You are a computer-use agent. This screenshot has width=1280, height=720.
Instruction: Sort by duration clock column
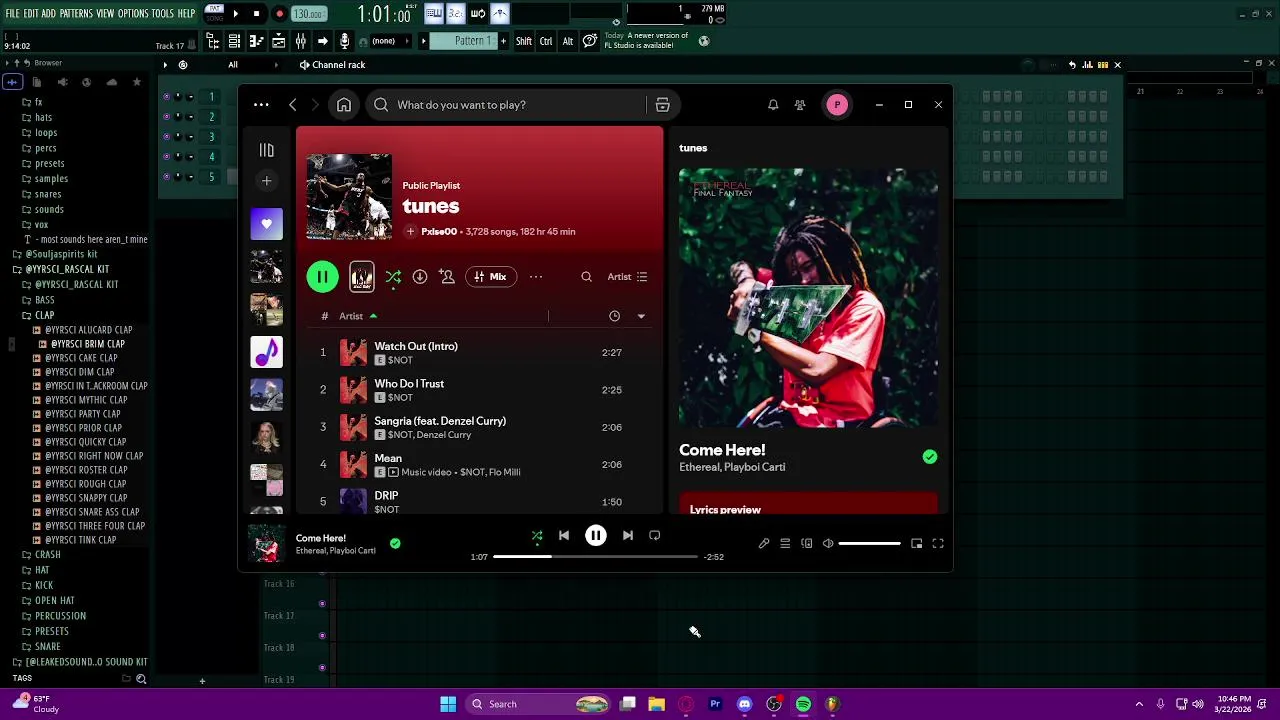[614, 316]
